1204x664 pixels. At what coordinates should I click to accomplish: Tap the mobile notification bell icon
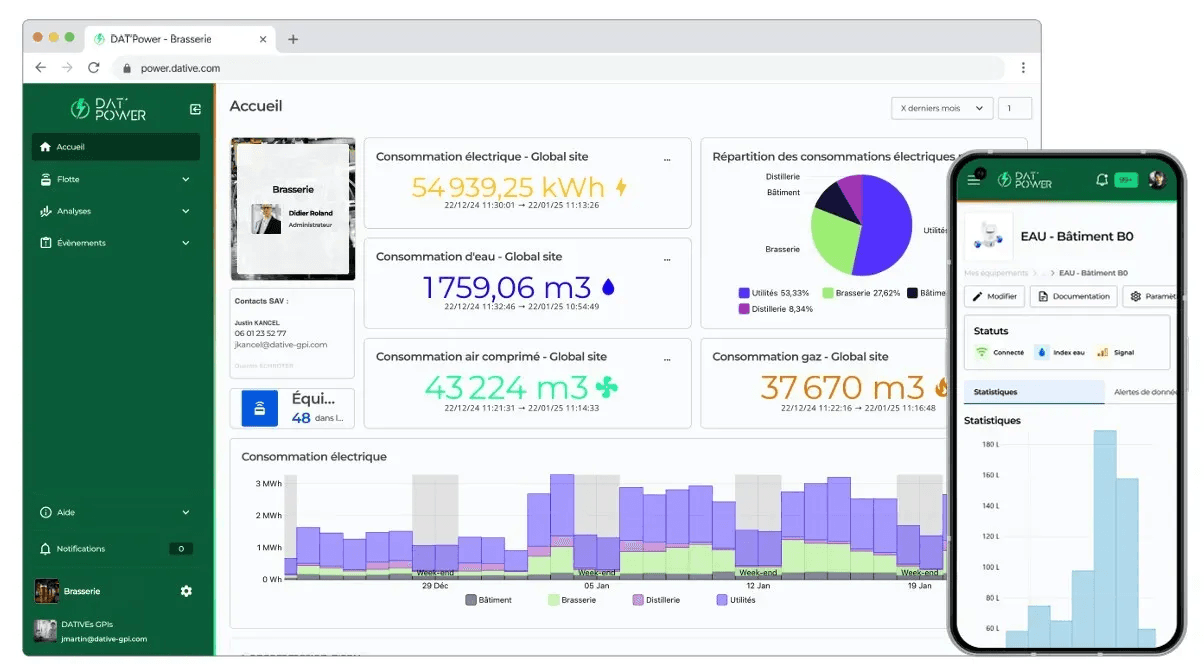[x=1101, y=180]
